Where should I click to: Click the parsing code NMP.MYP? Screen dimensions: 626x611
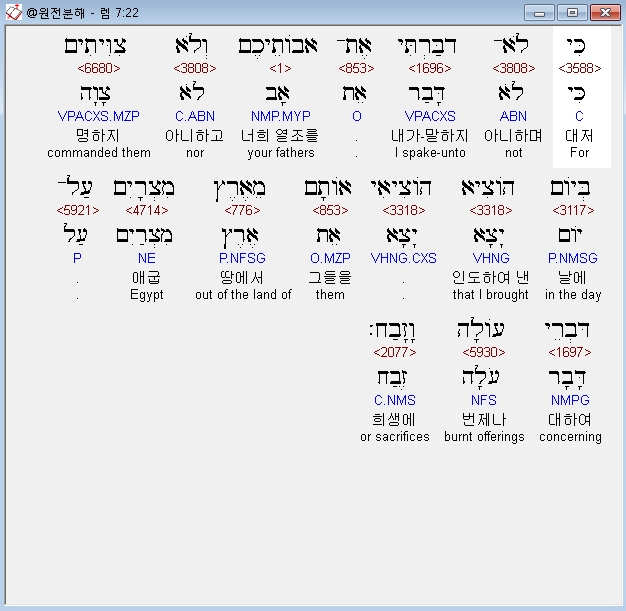coord(281,116)
